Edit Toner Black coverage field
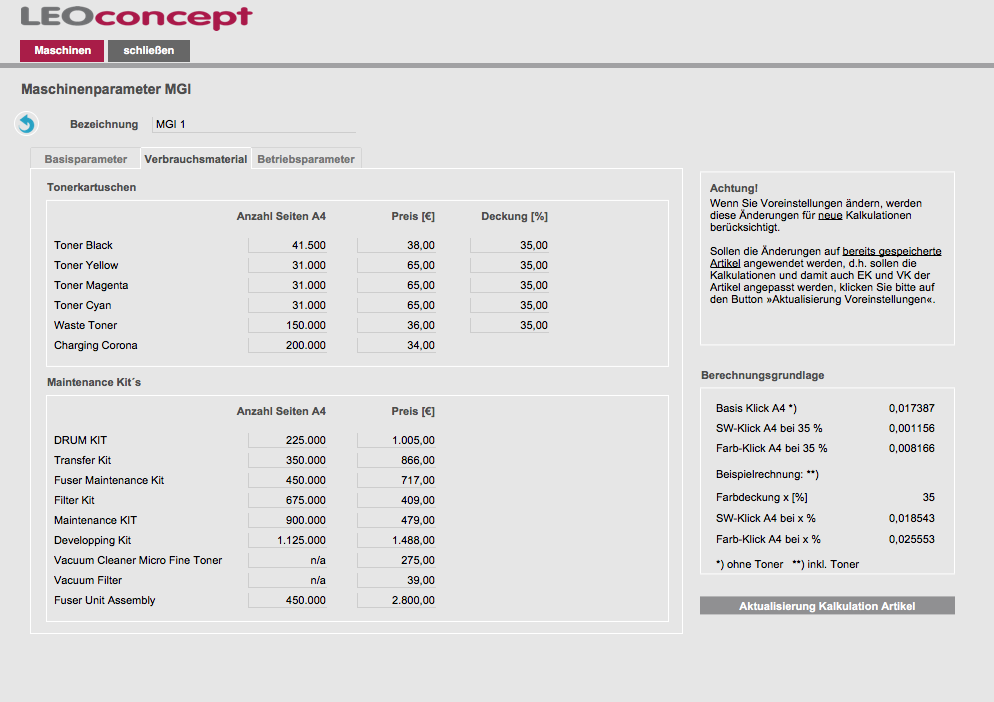This screenshot has height=702, width=994. tap(509, 245)
